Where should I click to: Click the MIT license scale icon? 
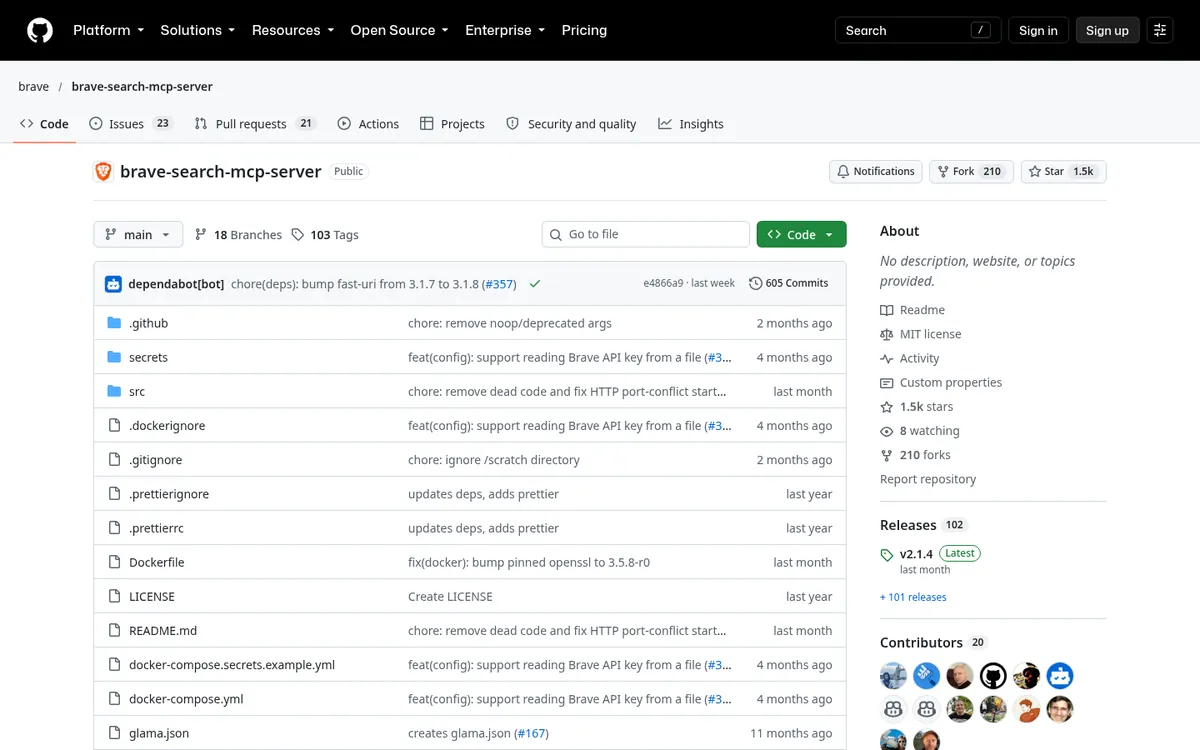887,334
